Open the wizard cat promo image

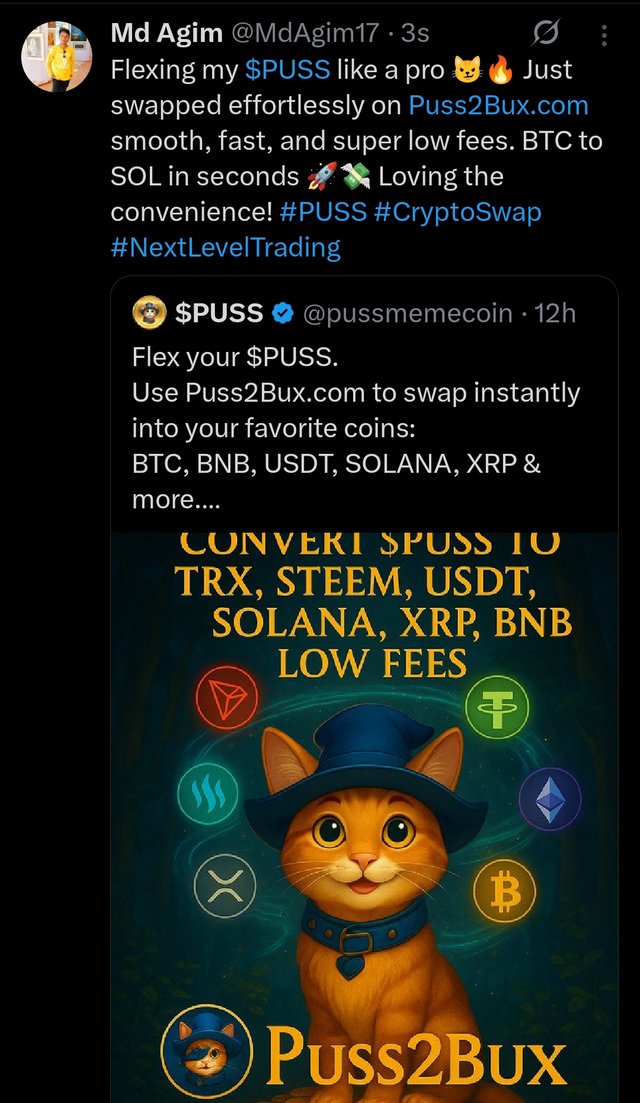click(x=364, y=818)
